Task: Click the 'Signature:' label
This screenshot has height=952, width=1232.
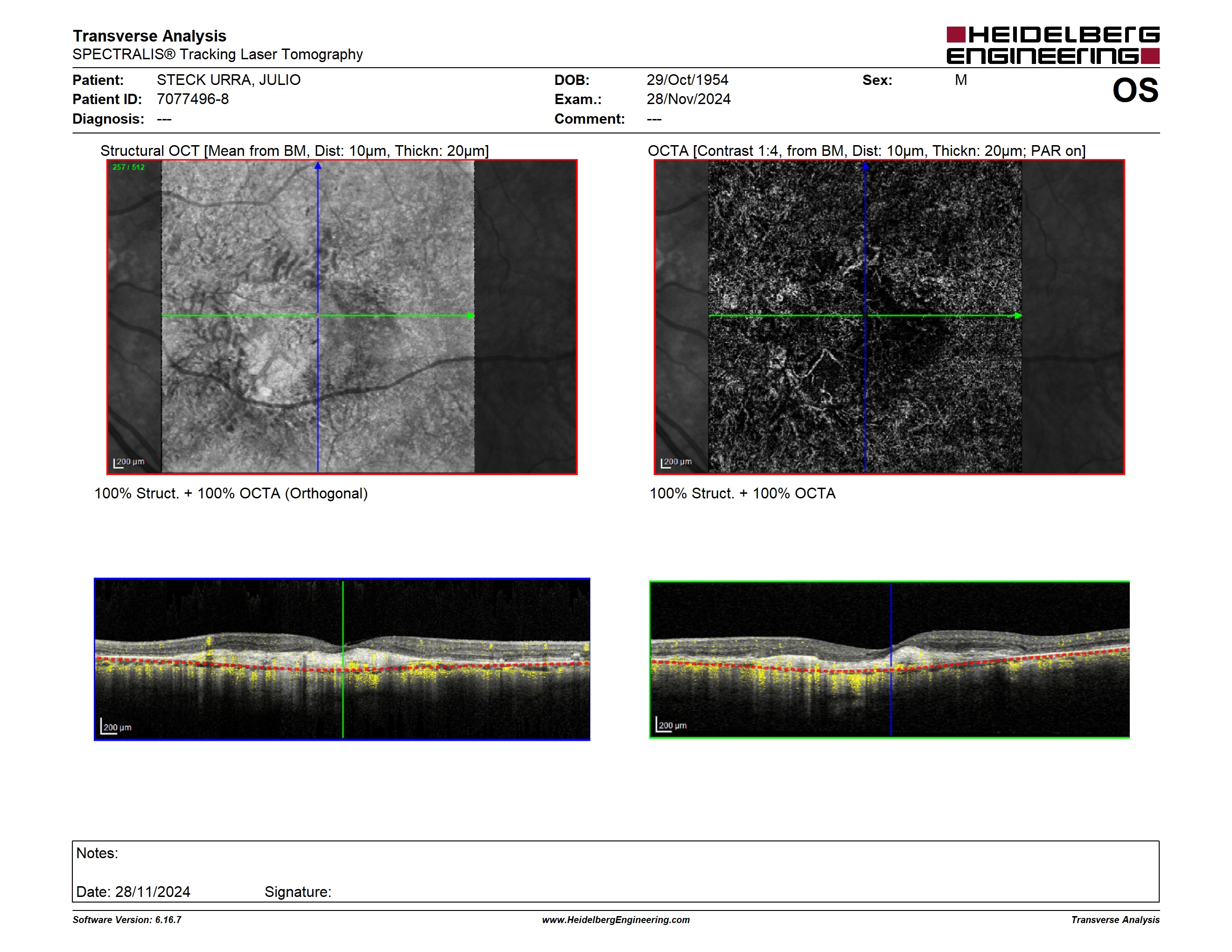Action: [298, 892]
